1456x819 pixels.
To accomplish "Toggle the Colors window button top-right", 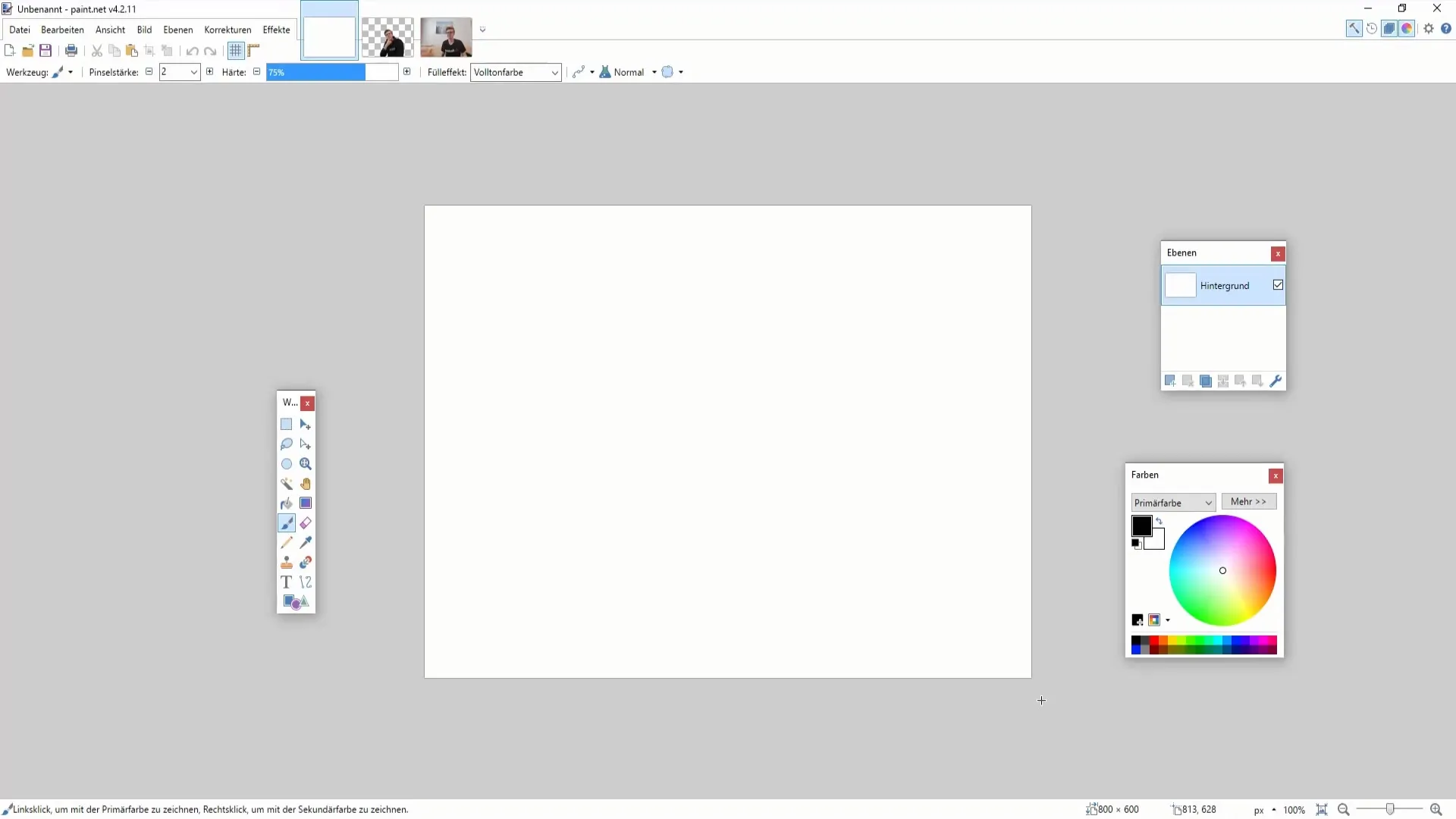I will tap(1407, 29).
